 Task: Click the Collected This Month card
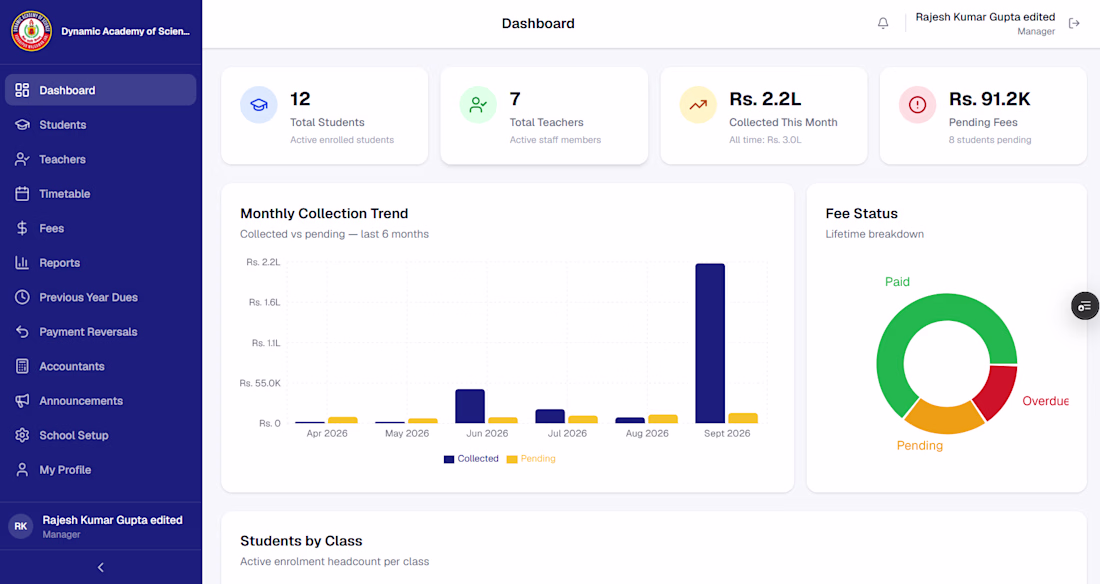[x=763, y=116]
